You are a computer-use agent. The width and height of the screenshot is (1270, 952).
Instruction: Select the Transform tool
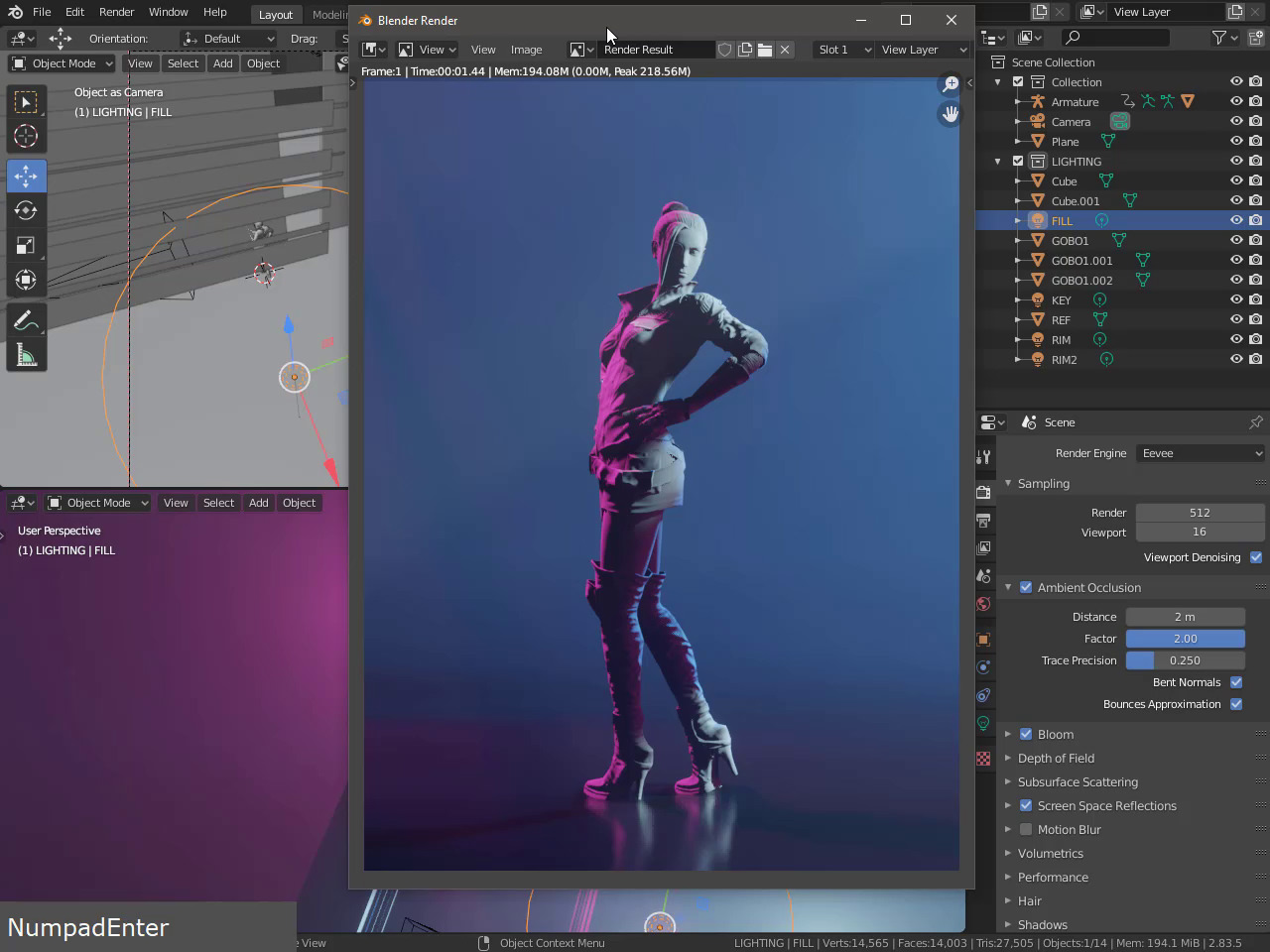(x=26, y=280)
